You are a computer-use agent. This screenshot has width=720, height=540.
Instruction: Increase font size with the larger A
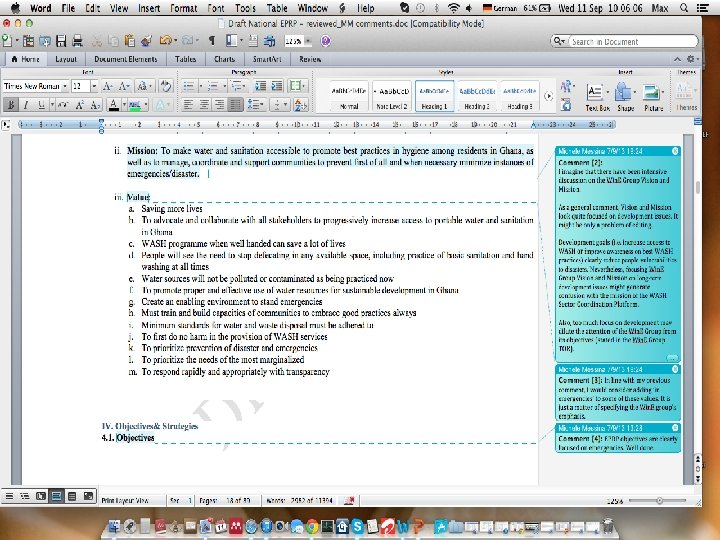point(108,86)
